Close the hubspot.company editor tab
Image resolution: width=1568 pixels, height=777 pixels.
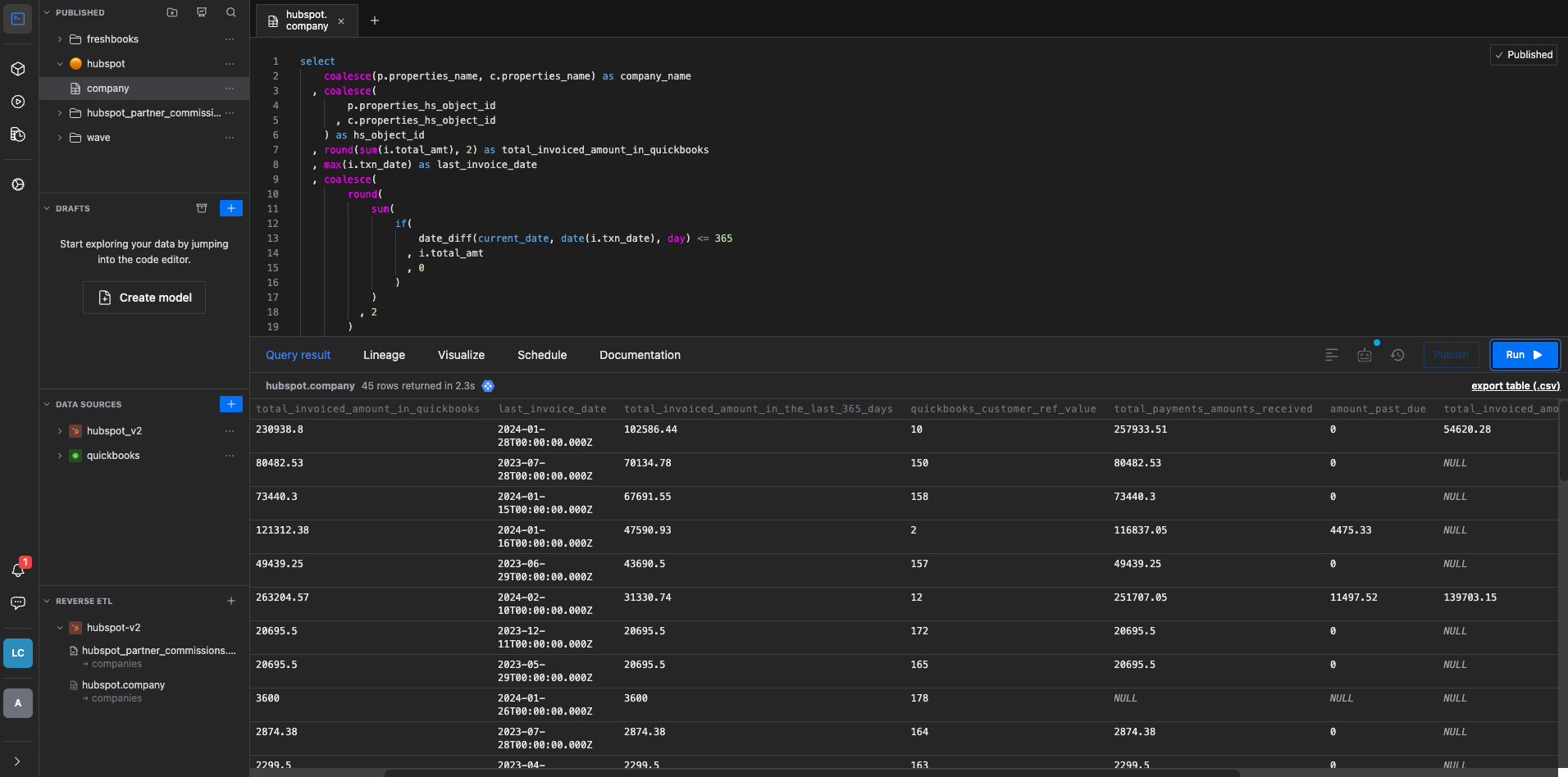coord(341,21)
